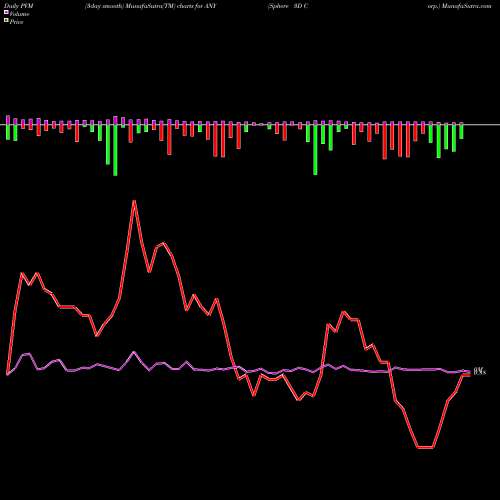Click the 'Daily PVM' chart title
This screenshot has height=500, width=500.
[20, 6]
